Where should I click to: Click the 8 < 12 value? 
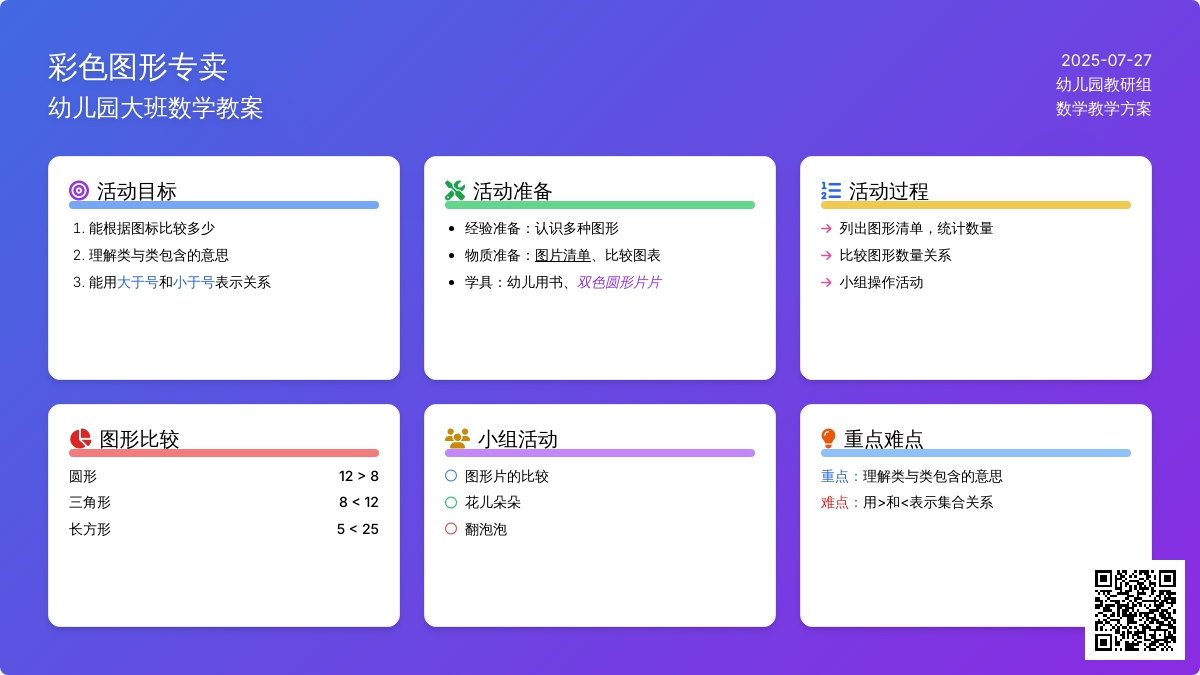click(x=358, y=502)
